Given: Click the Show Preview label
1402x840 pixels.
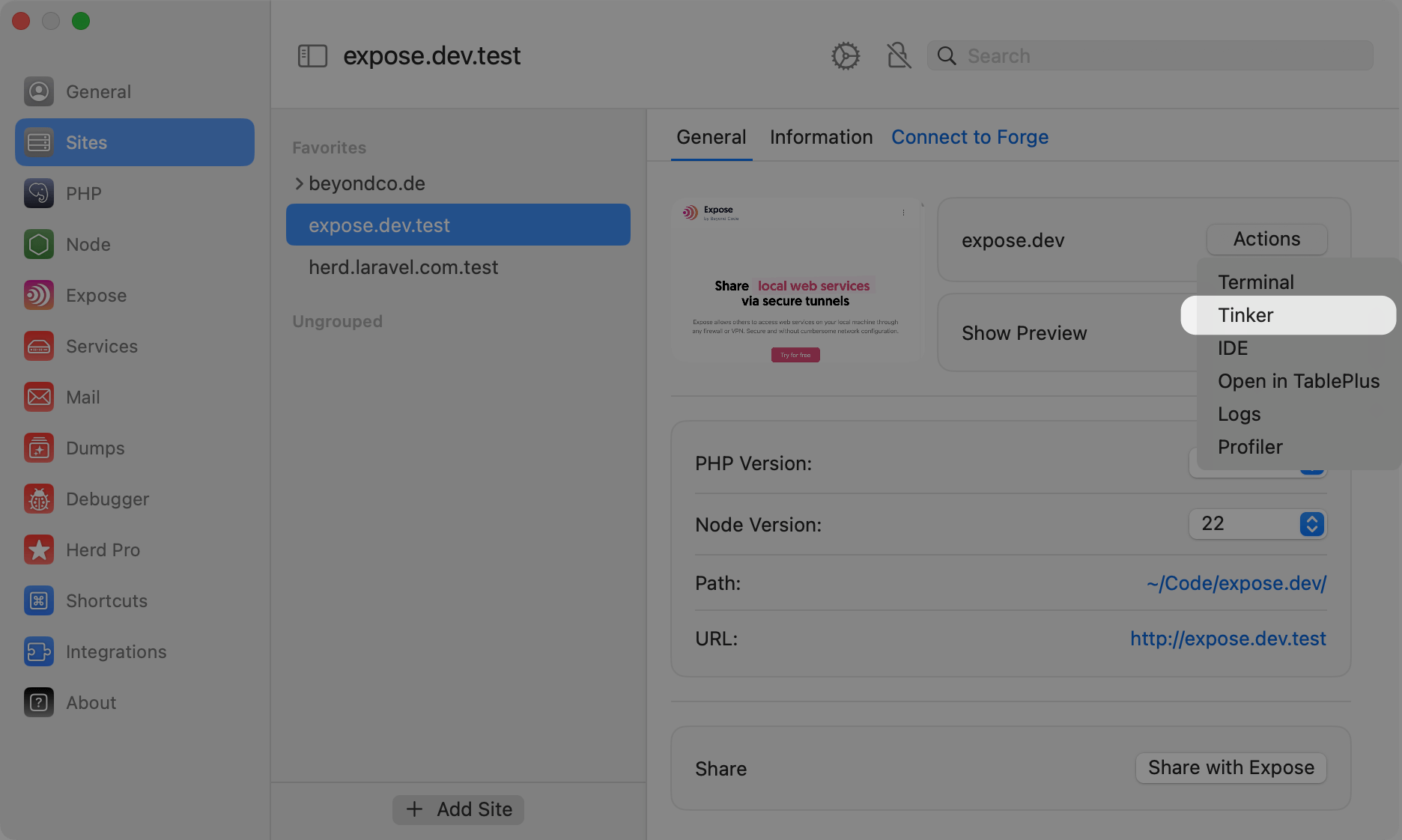Looking at the screenshot, I should pos(1024,333).
